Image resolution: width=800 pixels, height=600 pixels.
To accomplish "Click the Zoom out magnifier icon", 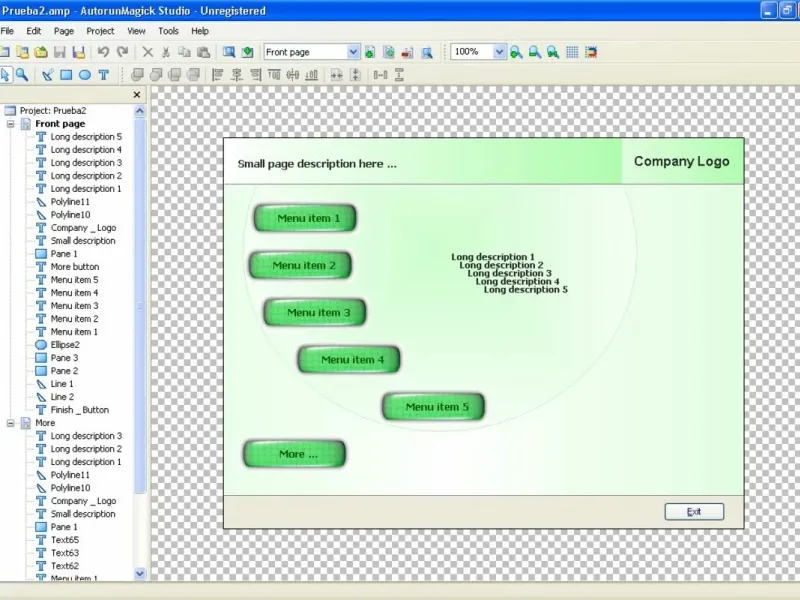I will pyautogui.click(x=535, y=52).
